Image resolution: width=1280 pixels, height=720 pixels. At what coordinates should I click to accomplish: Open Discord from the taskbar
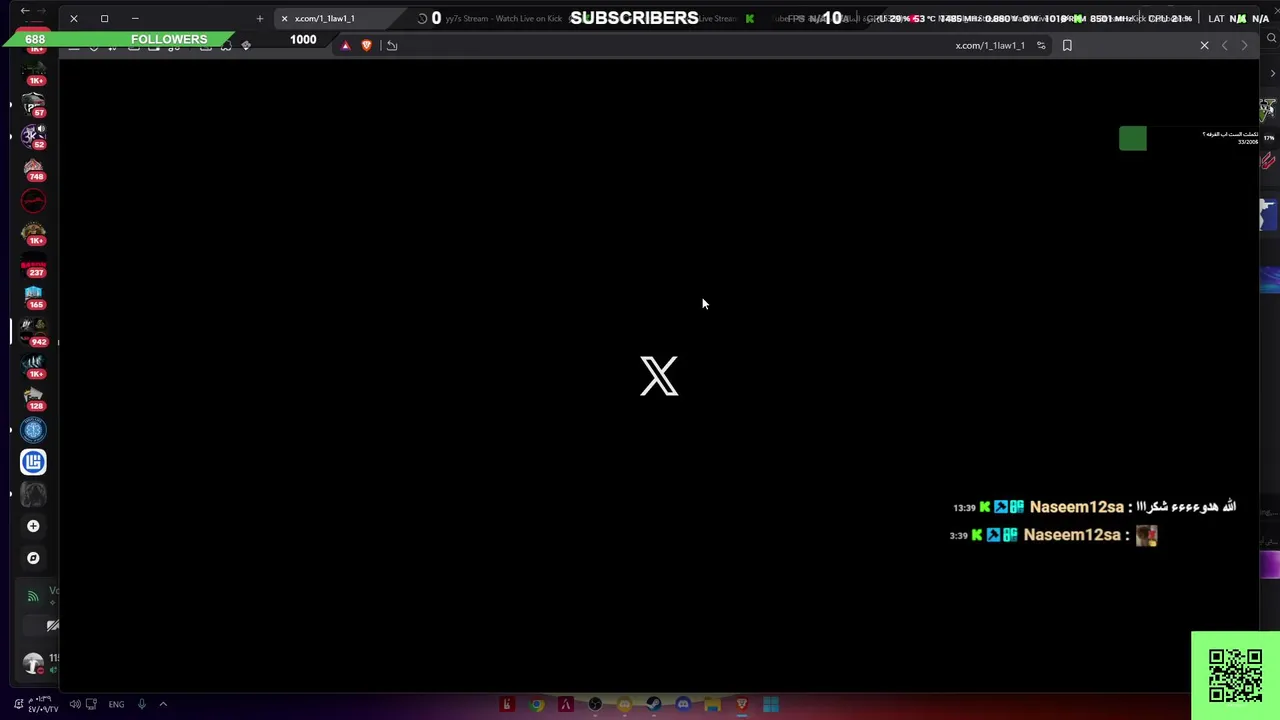(x=683, y=705)
